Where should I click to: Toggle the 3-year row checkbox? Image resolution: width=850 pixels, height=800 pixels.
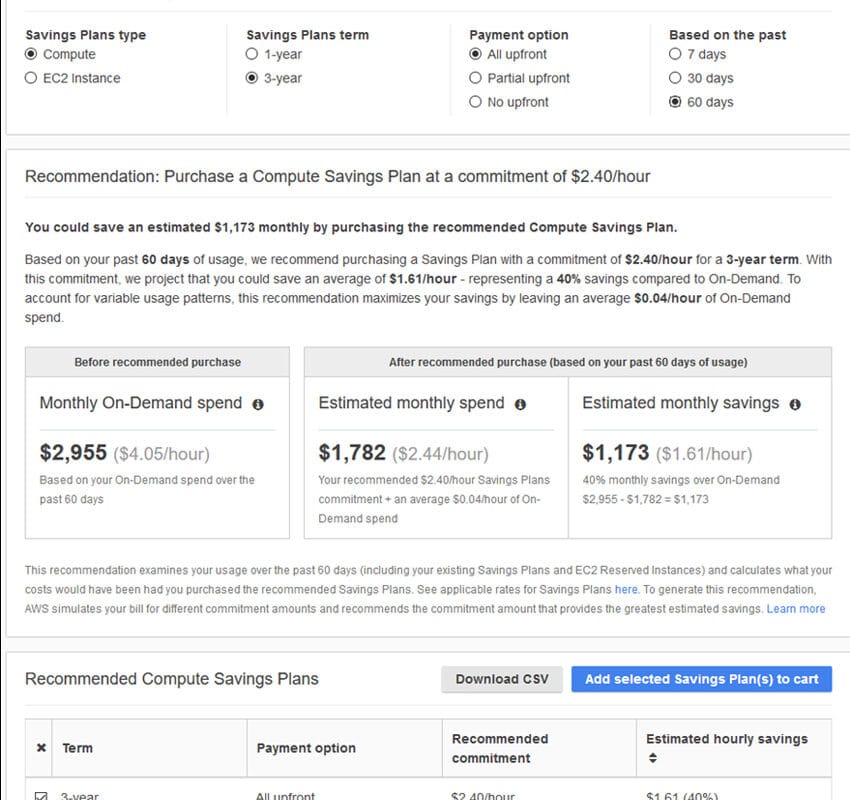tap(41, 796)
